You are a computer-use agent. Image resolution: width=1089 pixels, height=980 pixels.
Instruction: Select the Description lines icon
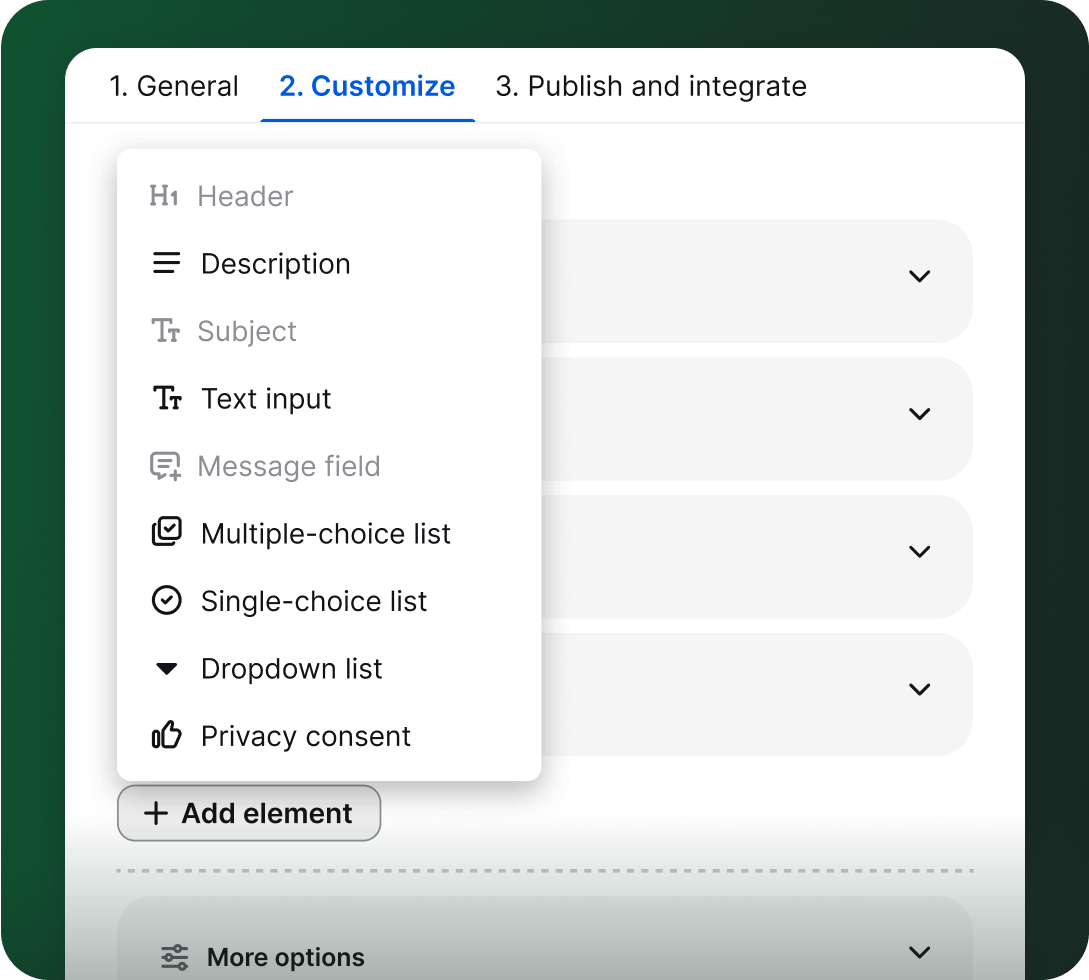[166, 263]
